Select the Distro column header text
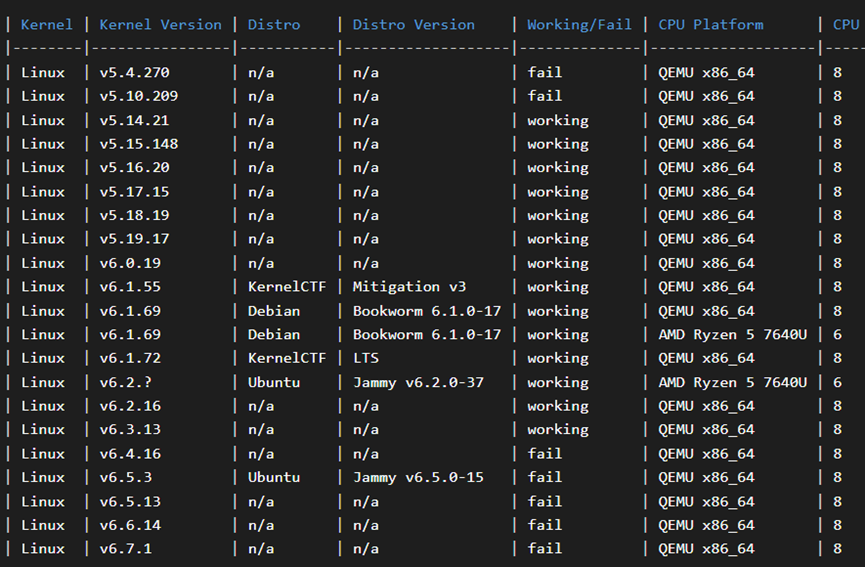The width and height of the screenshot is (865, 567). tap(274, 24)
